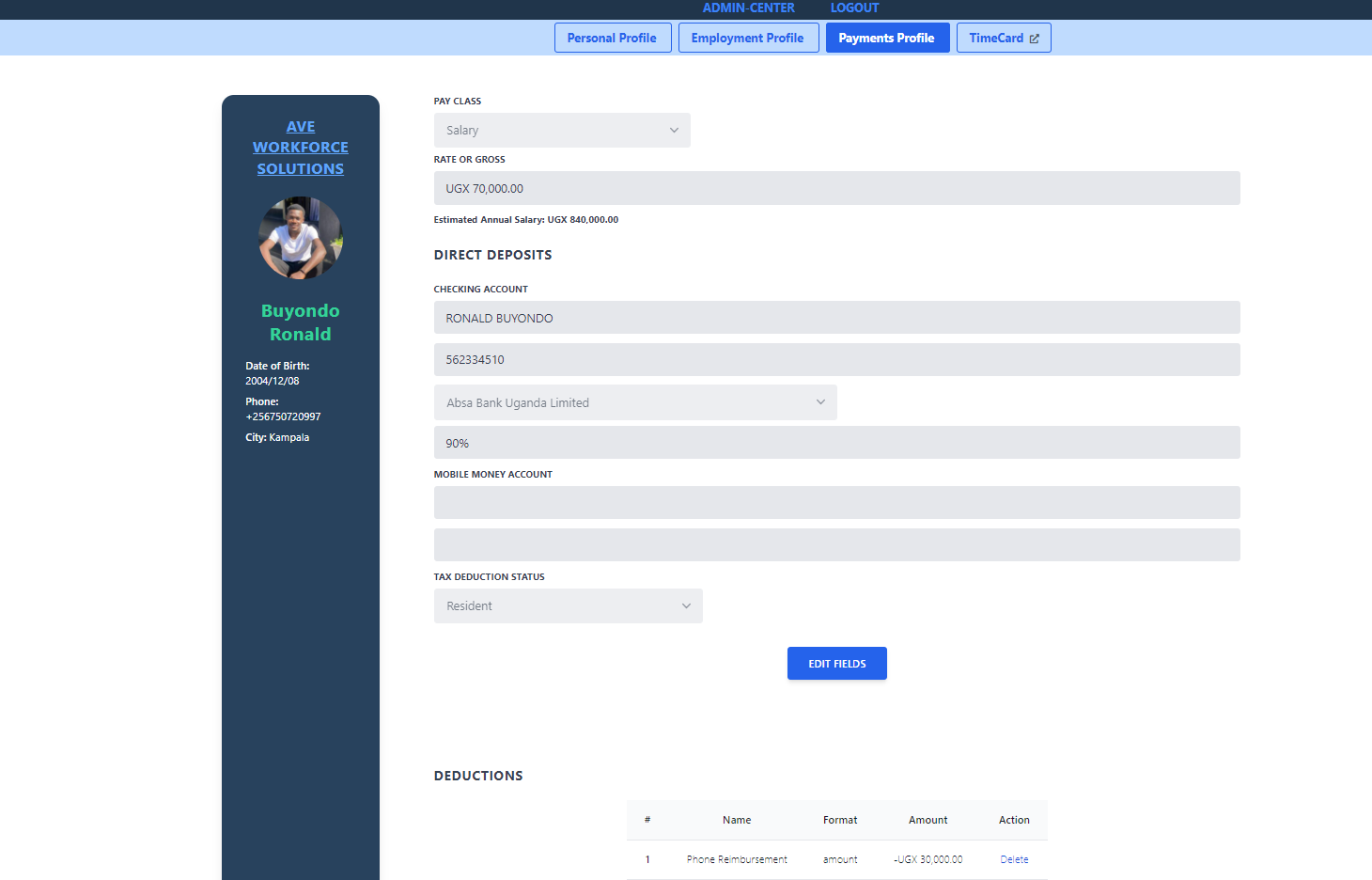Select the Payments Profile tab
Viewport: 1372px width, 880px height.
tap(886, 39)
